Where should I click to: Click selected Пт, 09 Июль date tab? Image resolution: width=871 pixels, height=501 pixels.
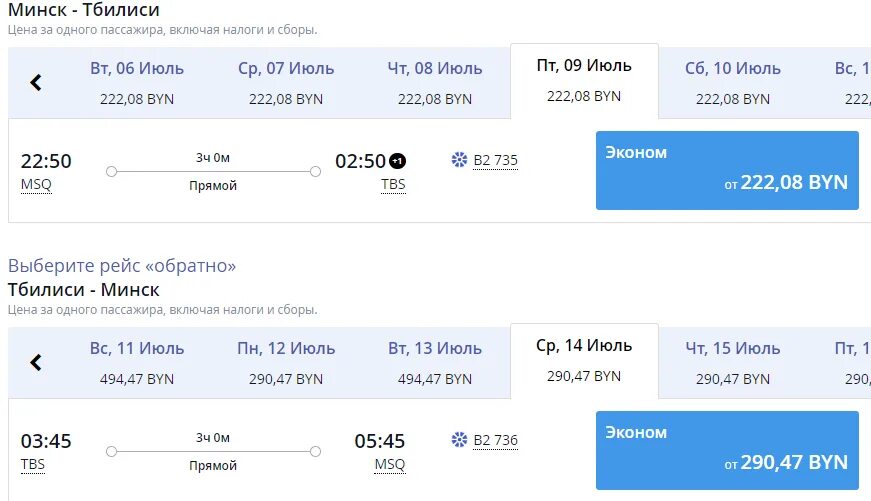(x=584, y=80)
